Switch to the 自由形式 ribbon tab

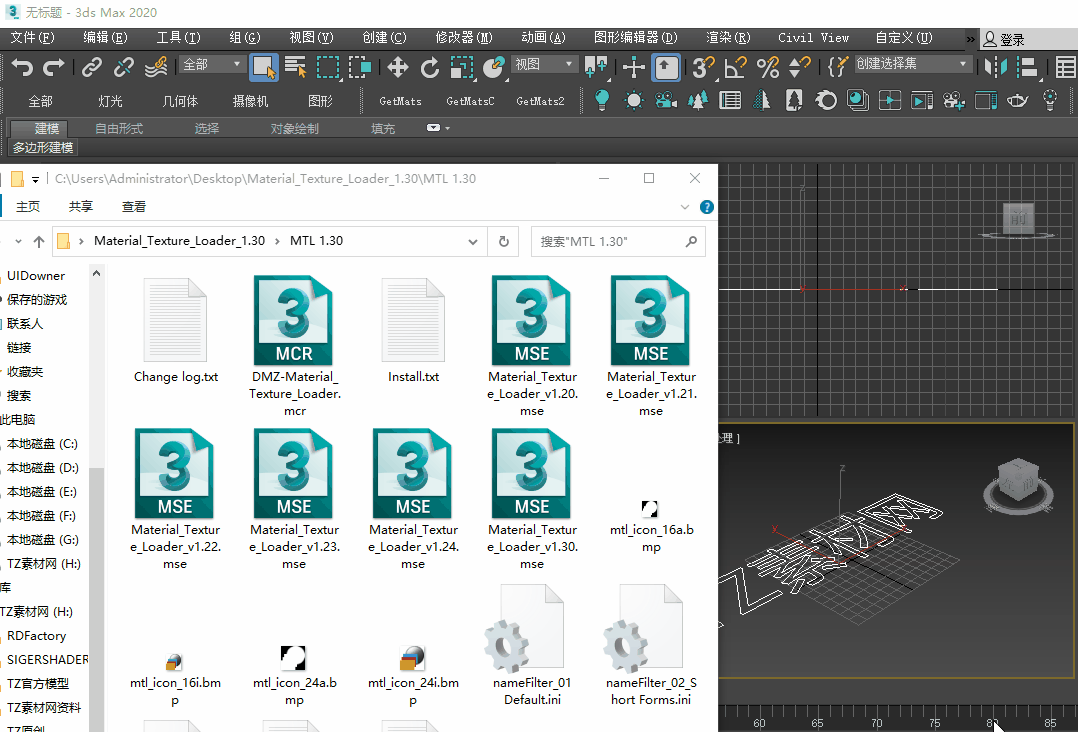(x=119, y=129)
